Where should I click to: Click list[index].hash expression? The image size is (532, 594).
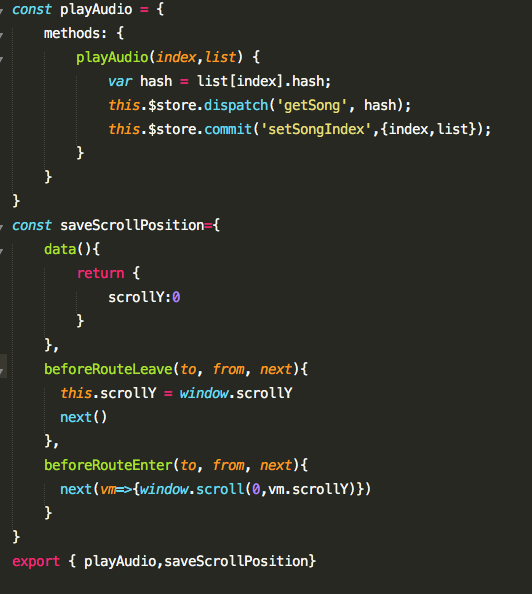click(261, 81)
